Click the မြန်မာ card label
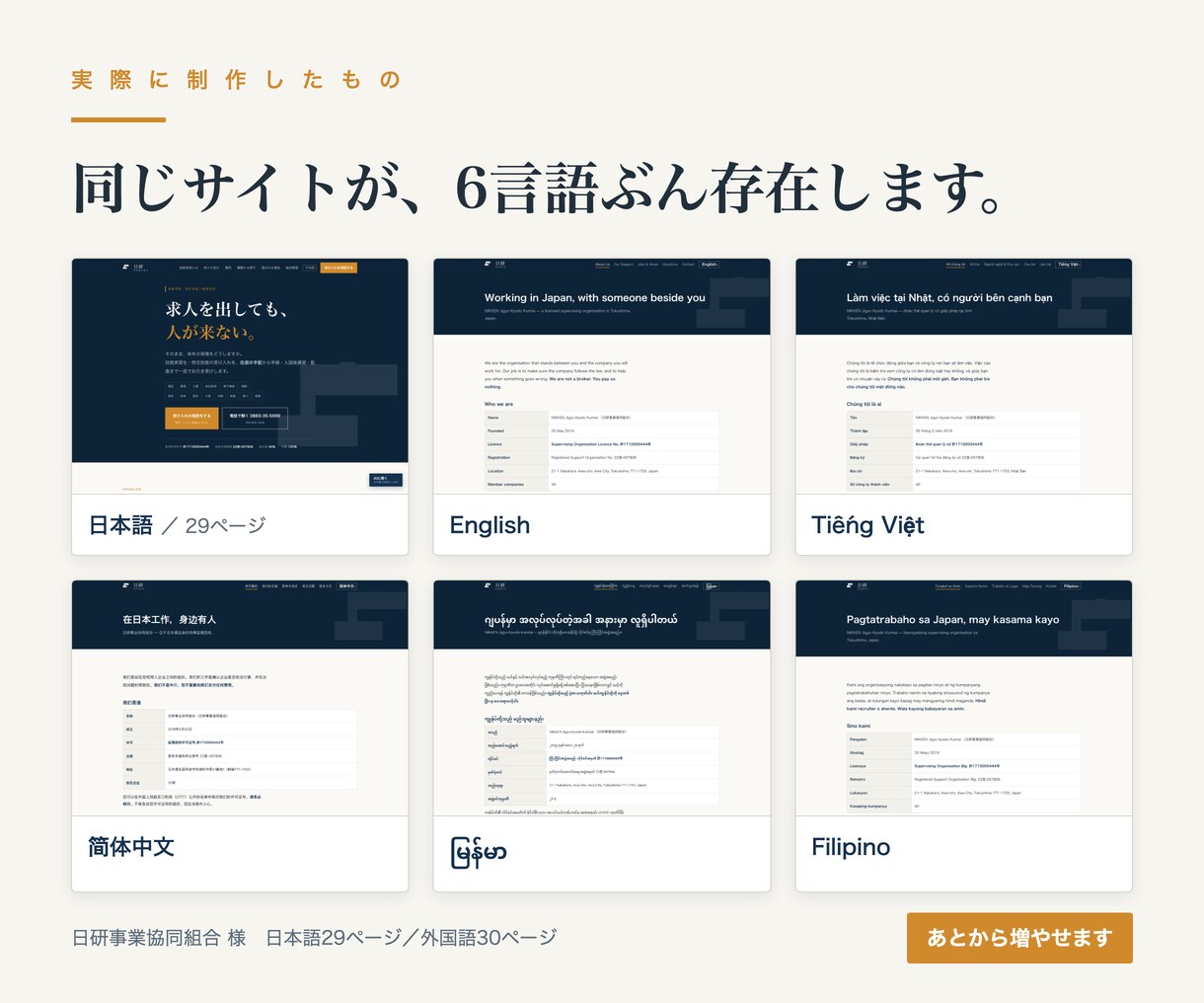 tap(479, 851)
